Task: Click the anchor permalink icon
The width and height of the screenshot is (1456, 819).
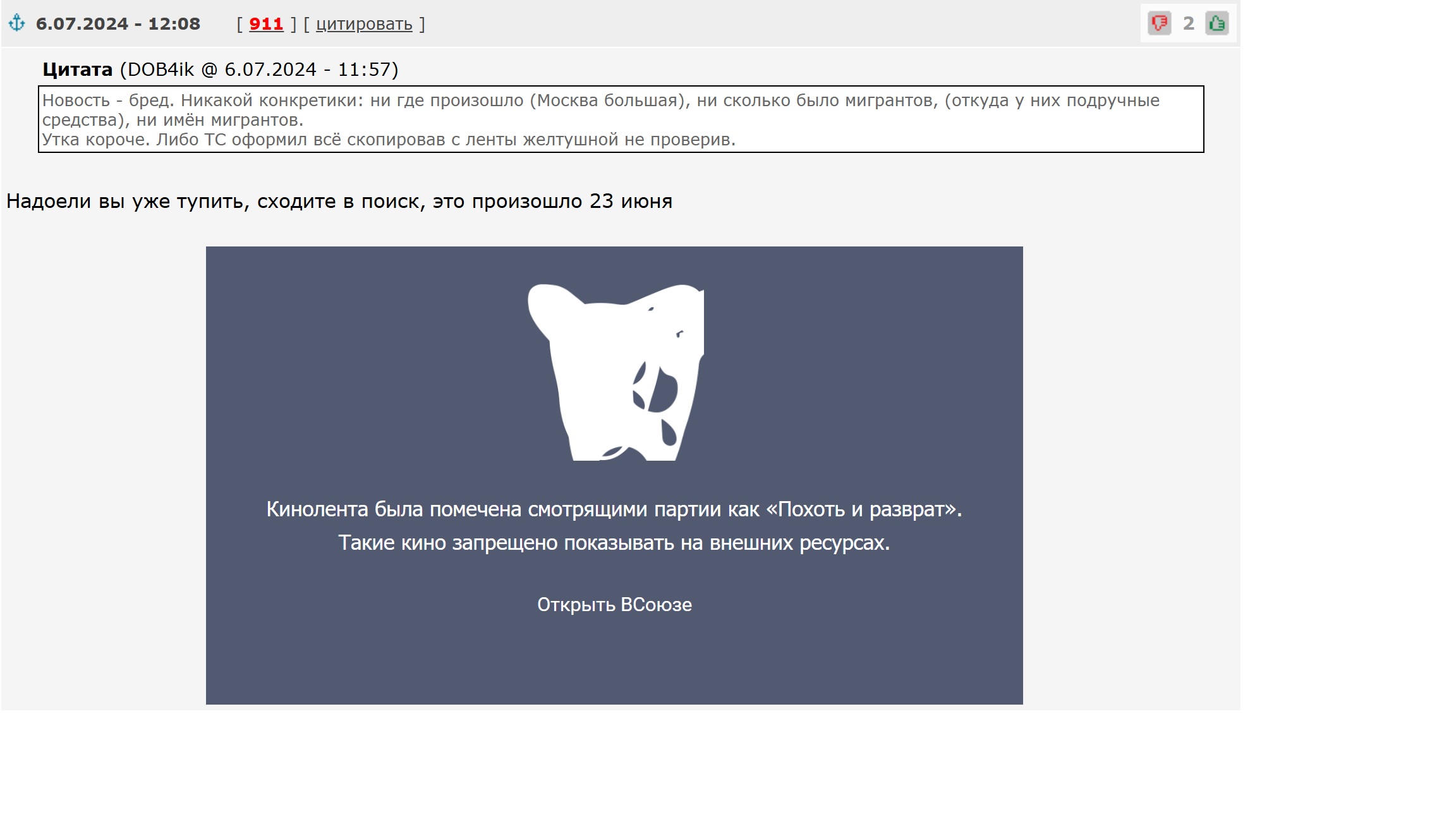Action: pyautogui.click(x=16, y=23)
